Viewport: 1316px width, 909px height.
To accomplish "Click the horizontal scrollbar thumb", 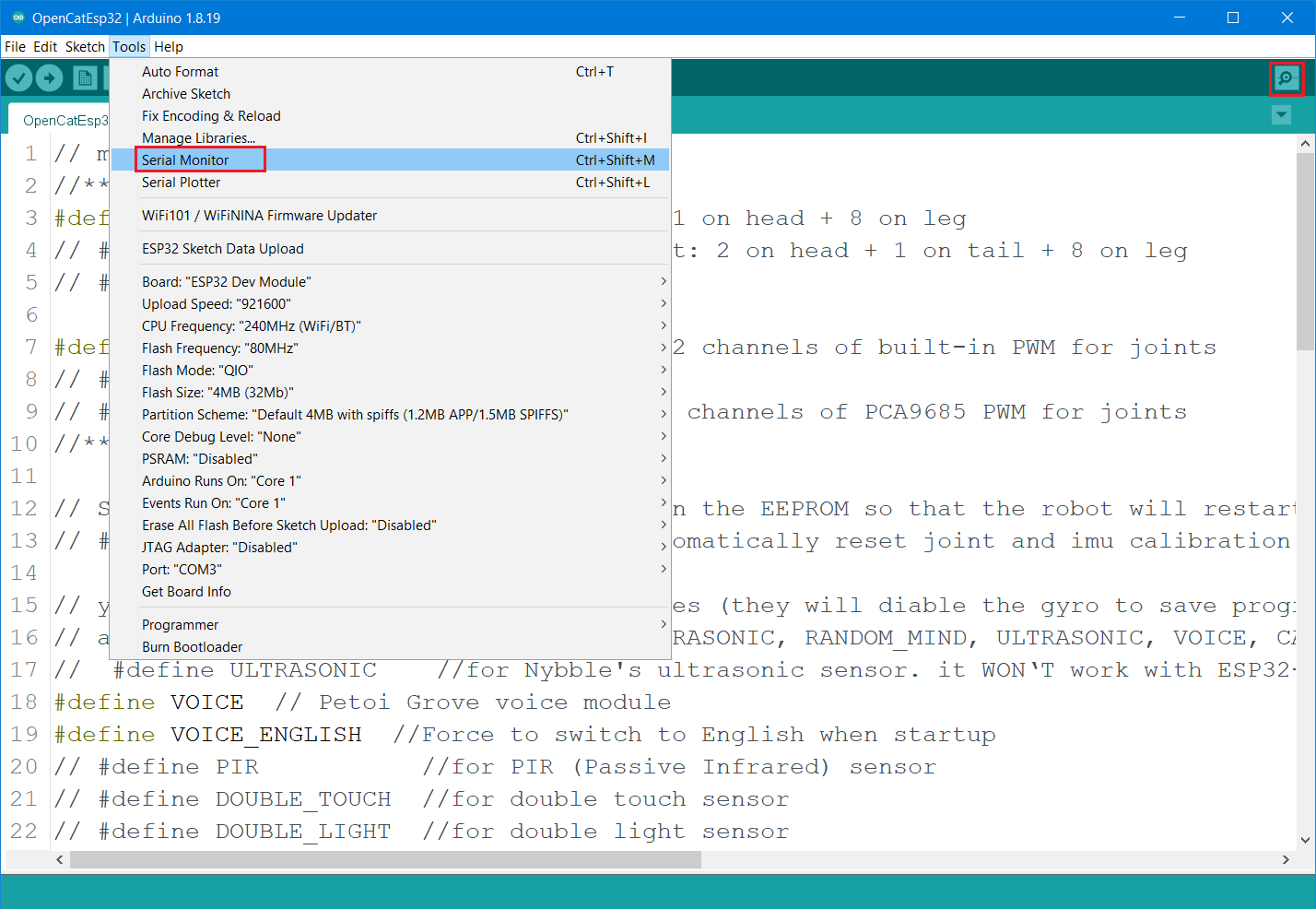I will coord(385,859).
